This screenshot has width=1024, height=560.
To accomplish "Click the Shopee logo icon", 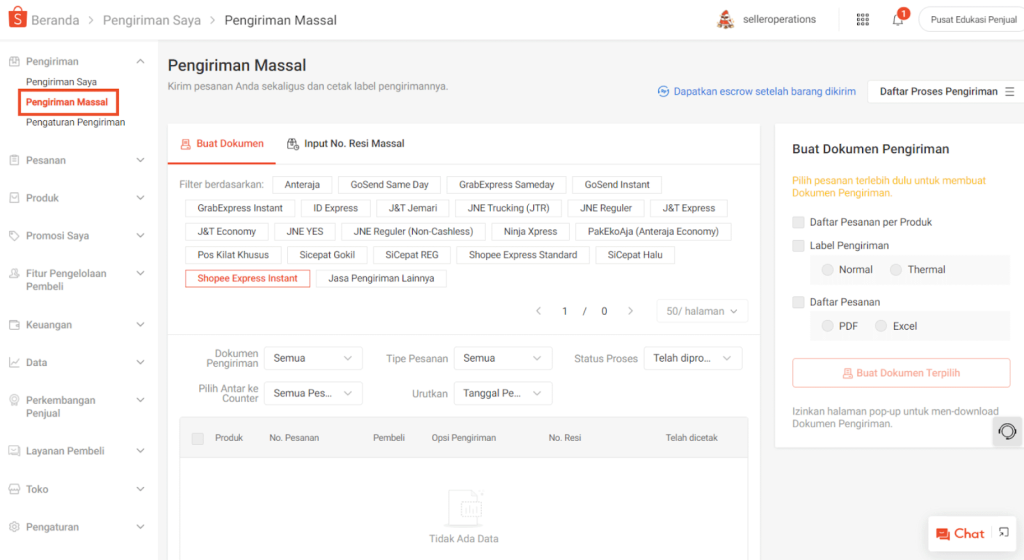I will pyautogui.click(x=18, y=18).
